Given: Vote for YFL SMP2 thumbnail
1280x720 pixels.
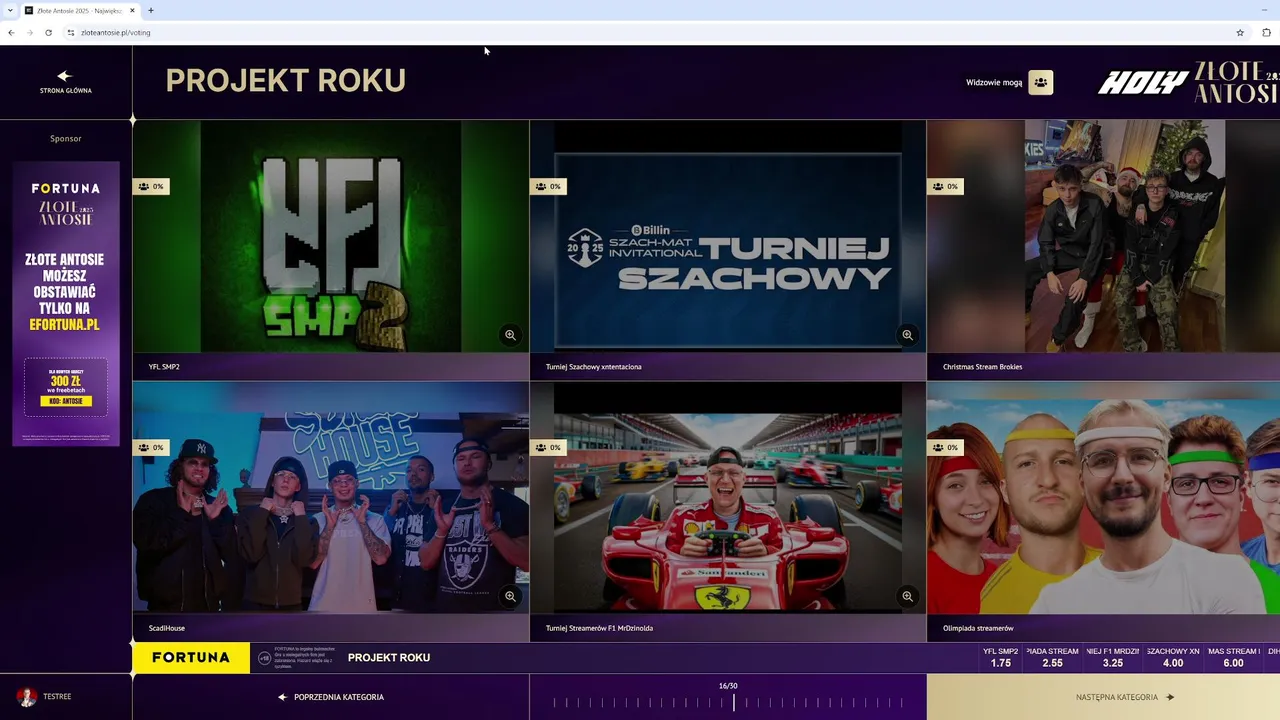Looking at the screenshot, I should pyautogui.click(x=331, y=236).
